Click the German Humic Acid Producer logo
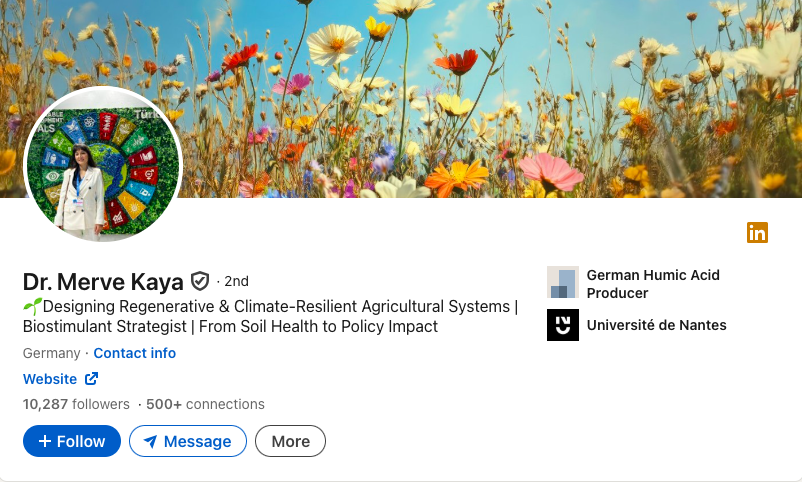 [563, 283]
